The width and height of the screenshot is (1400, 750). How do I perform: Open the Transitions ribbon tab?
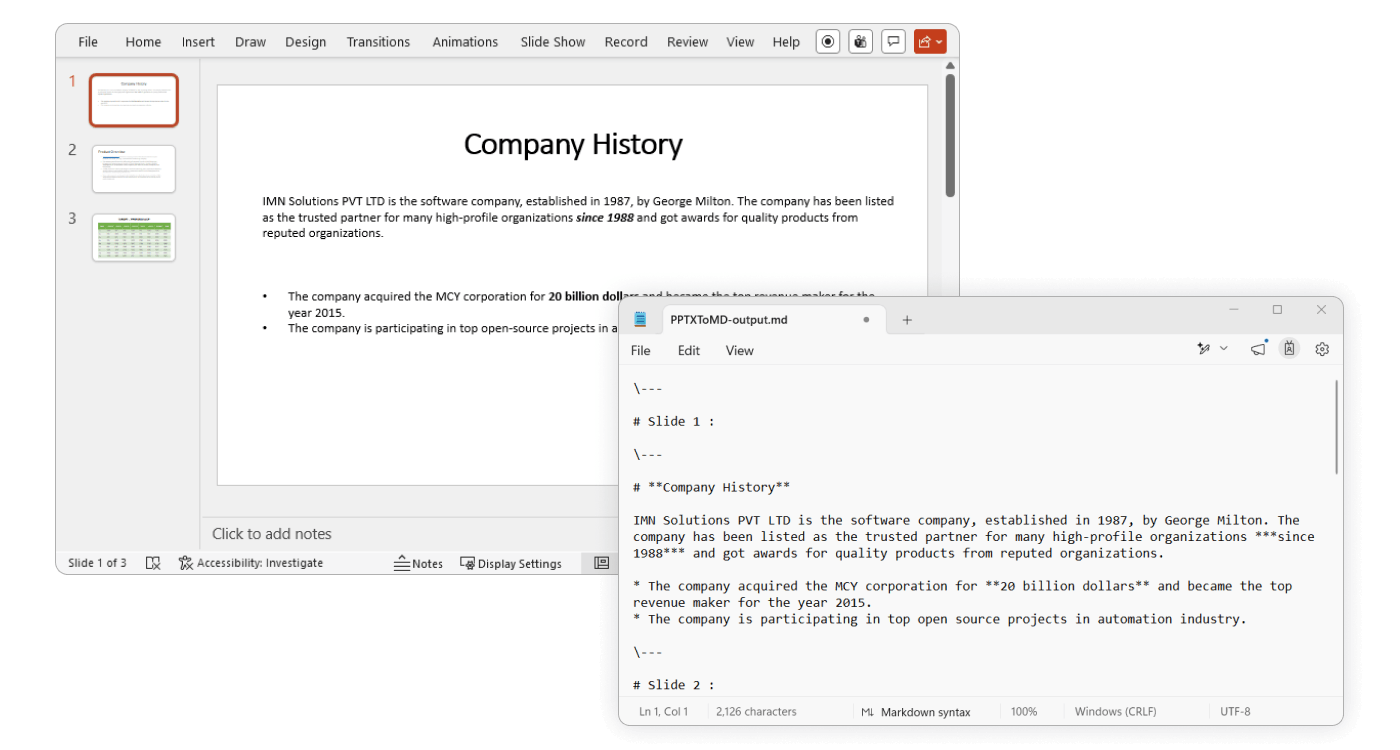tap(378, 42)
